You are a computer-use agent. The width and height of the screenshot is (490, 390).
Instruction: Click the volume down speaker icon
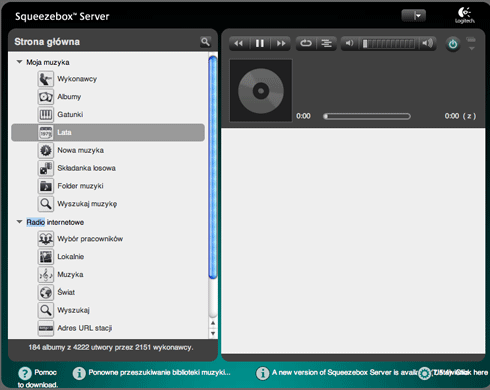pos(349,43)
